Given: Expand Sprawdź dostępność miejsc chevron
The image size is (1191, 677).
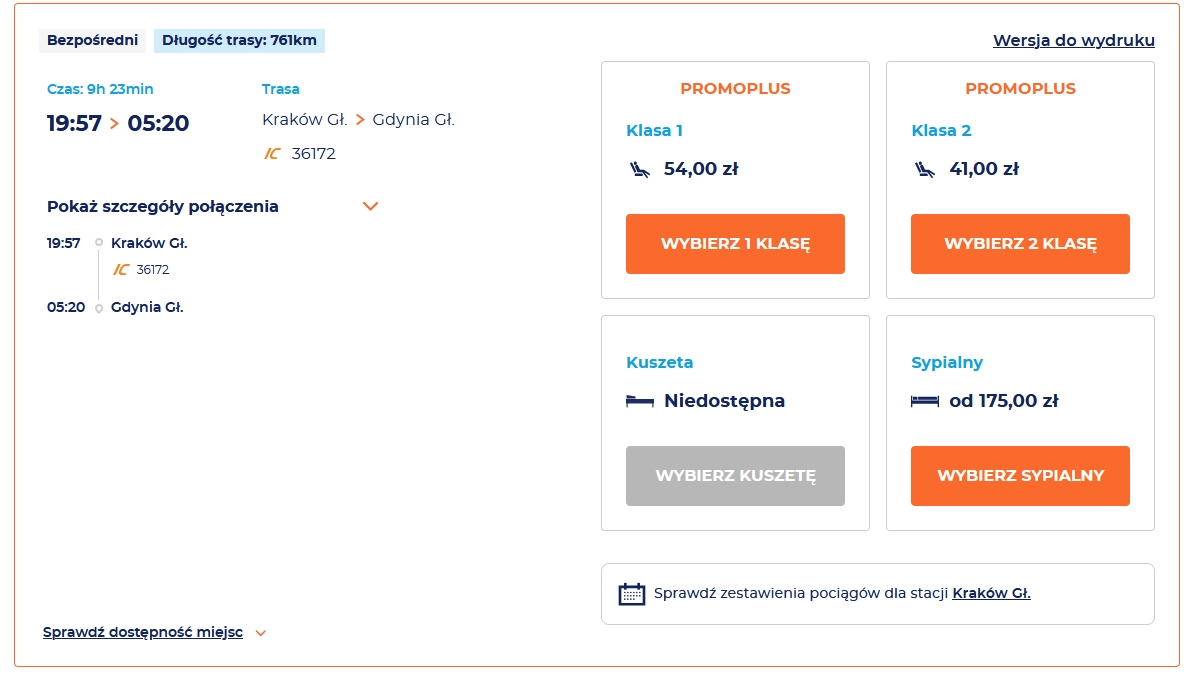Looking at the screenshot, I should tap(261, 633).
